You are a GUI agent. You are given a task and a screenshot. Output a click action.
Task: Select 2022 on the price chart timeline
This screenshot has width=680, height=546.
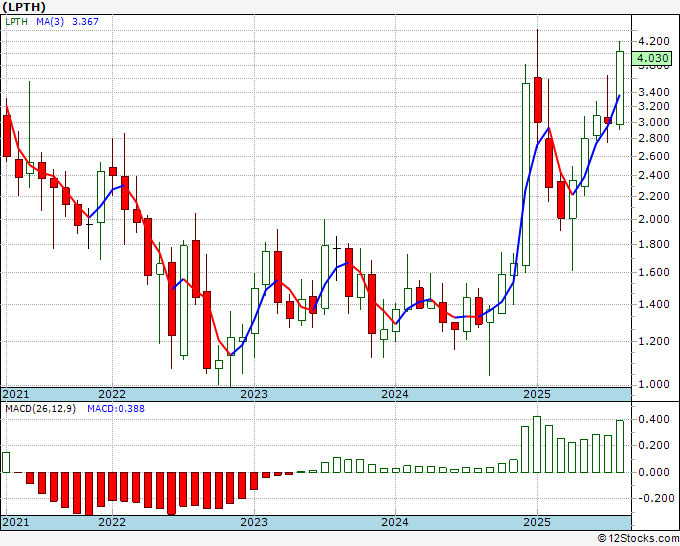112,394
